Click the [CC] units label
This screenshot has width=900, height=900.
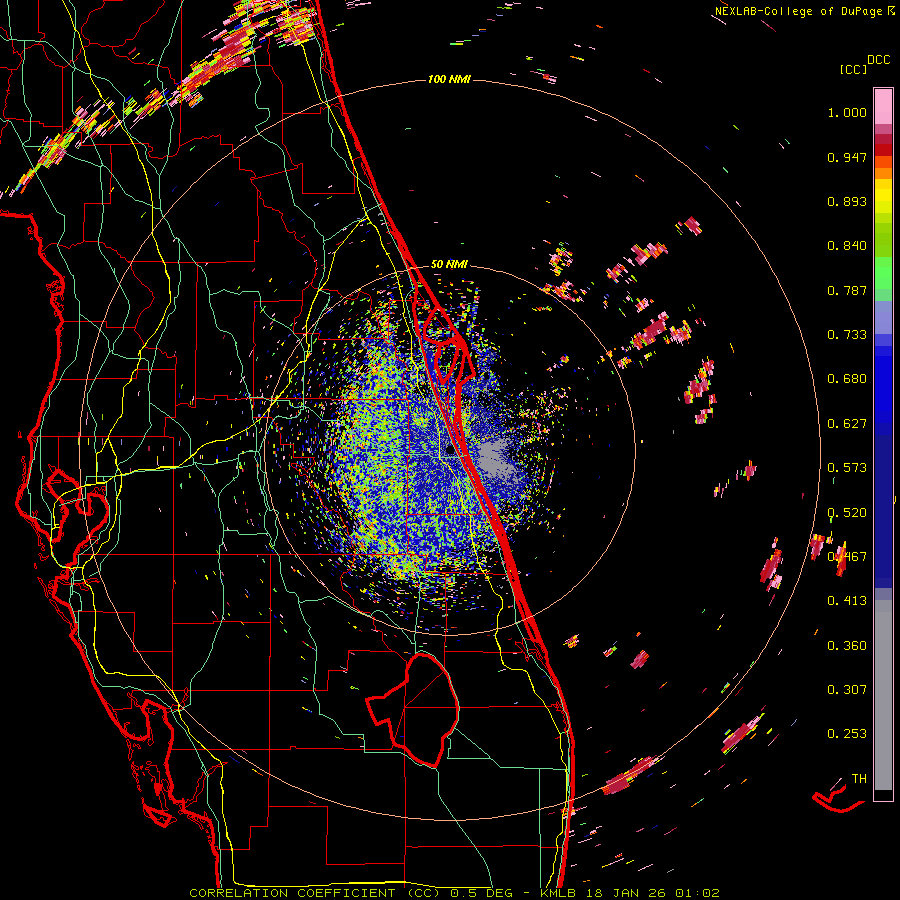[x=854, y=69]
